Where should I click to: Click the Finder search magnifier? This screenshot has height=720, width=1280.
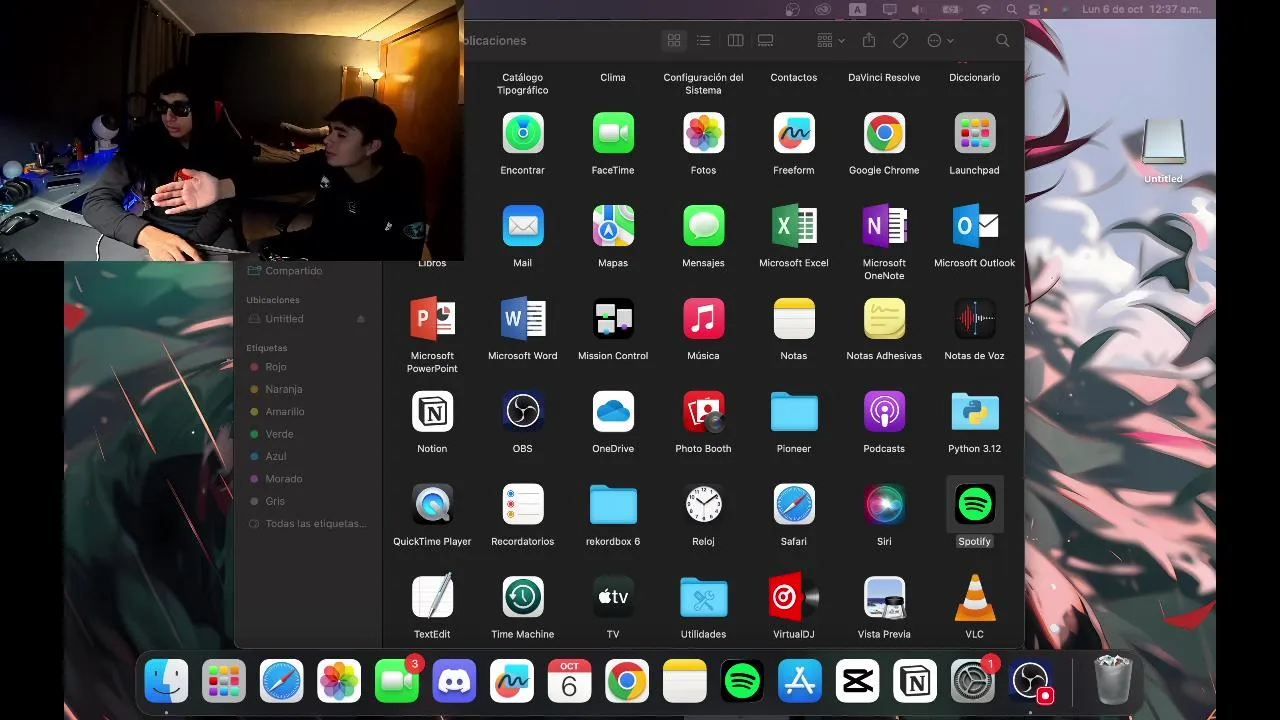point(1003,41)
